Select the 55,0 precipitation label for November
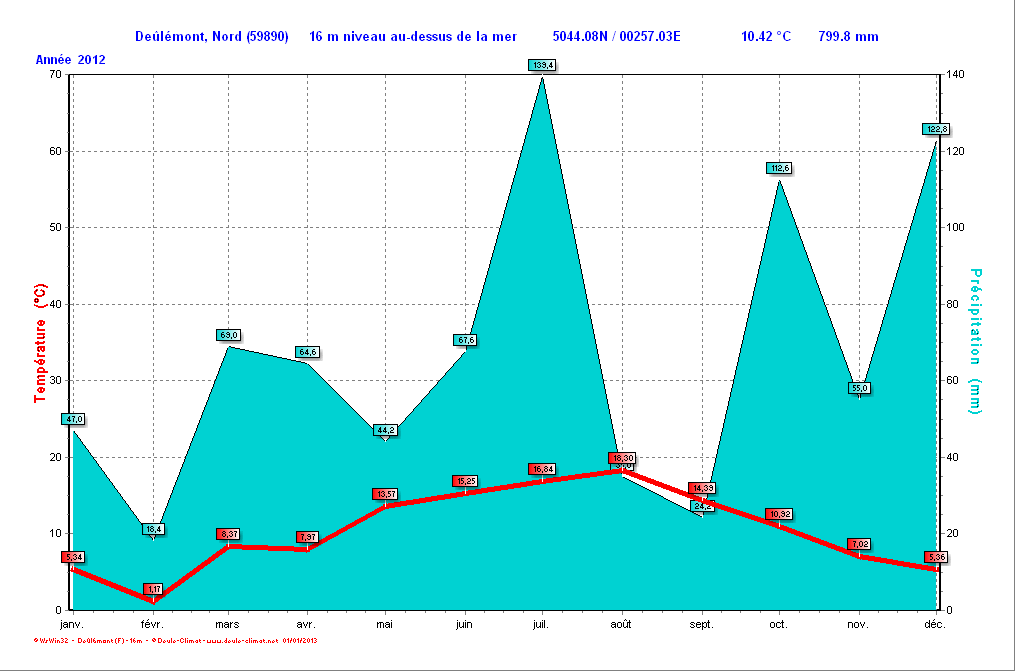1015x671 pixels. point(859,388)
